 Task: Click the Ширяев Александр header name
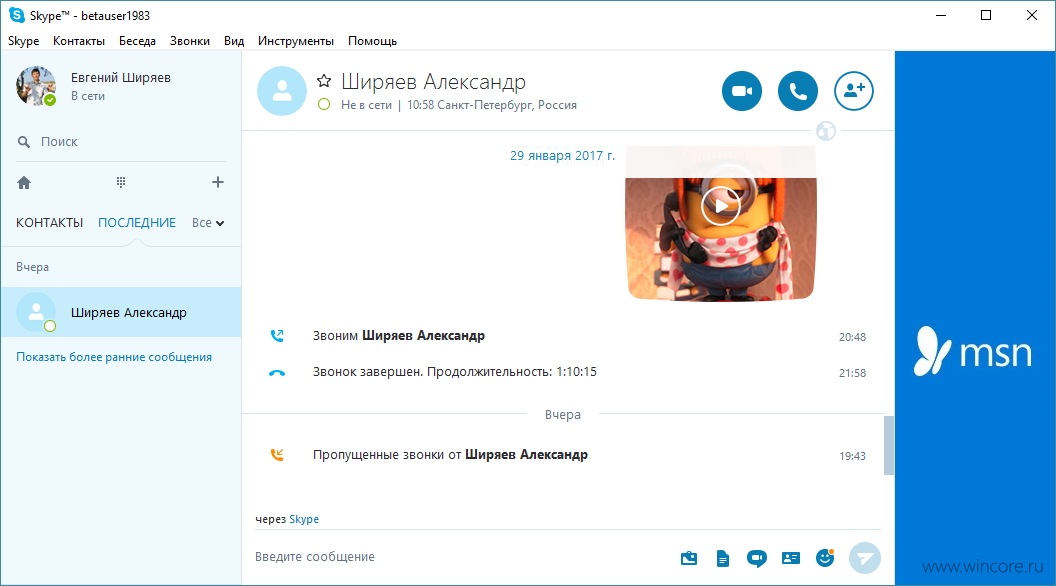[x=434, y=82]
